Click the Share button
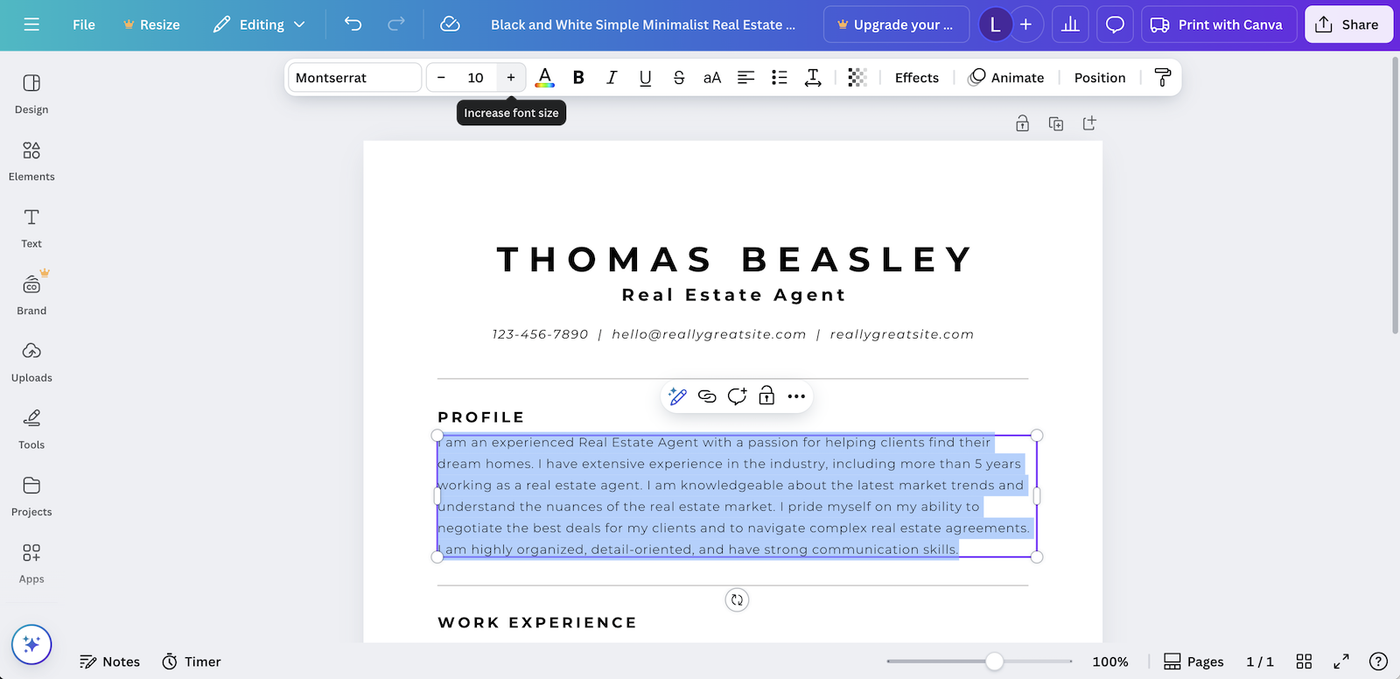Screen dimensions: 1400x679 click(1349, 23)
